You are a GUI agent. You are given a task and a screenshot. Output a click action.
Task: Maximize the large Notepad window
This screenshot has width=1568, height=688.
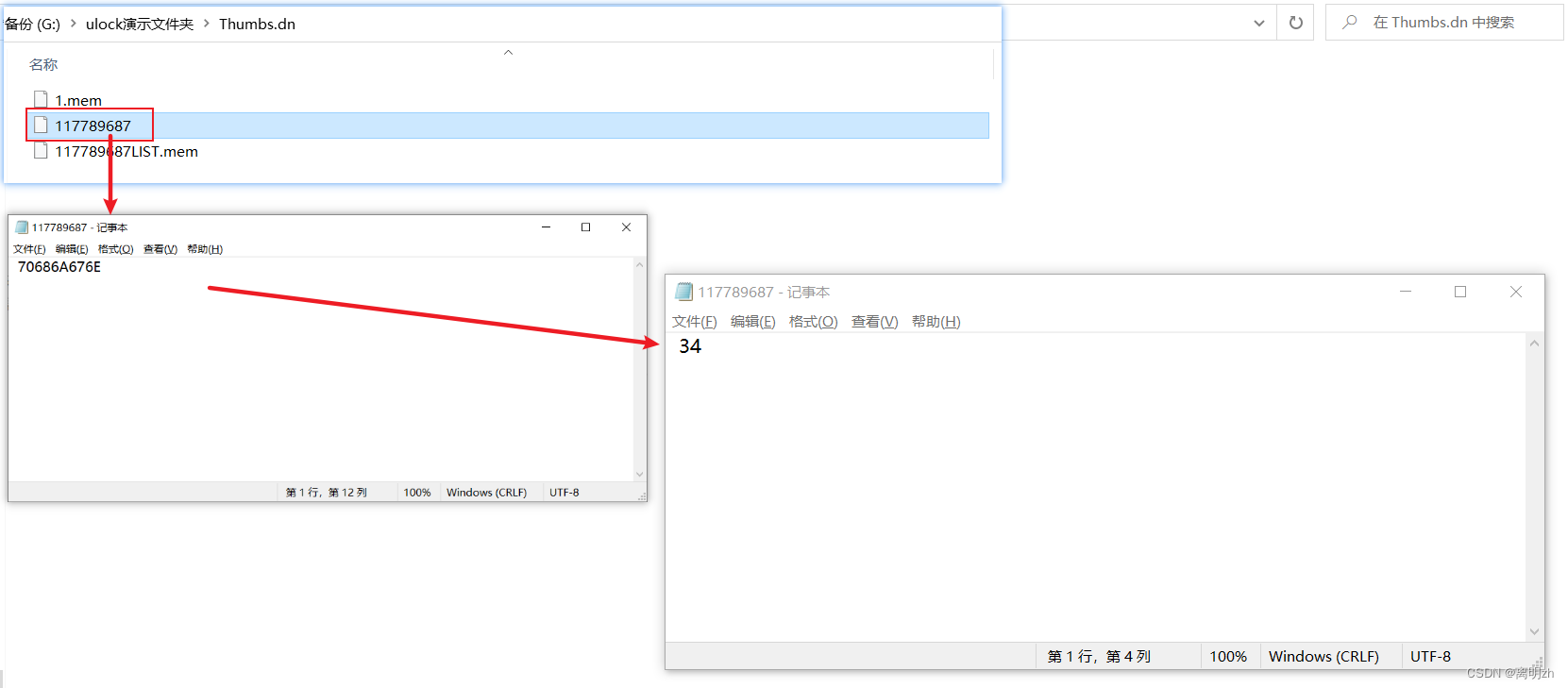[1460, 292]
